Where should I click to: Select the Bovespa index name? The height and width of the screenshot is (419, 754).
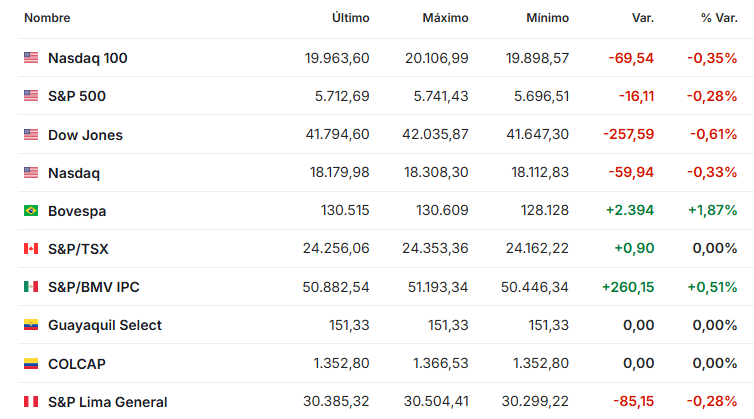(77, 211)
